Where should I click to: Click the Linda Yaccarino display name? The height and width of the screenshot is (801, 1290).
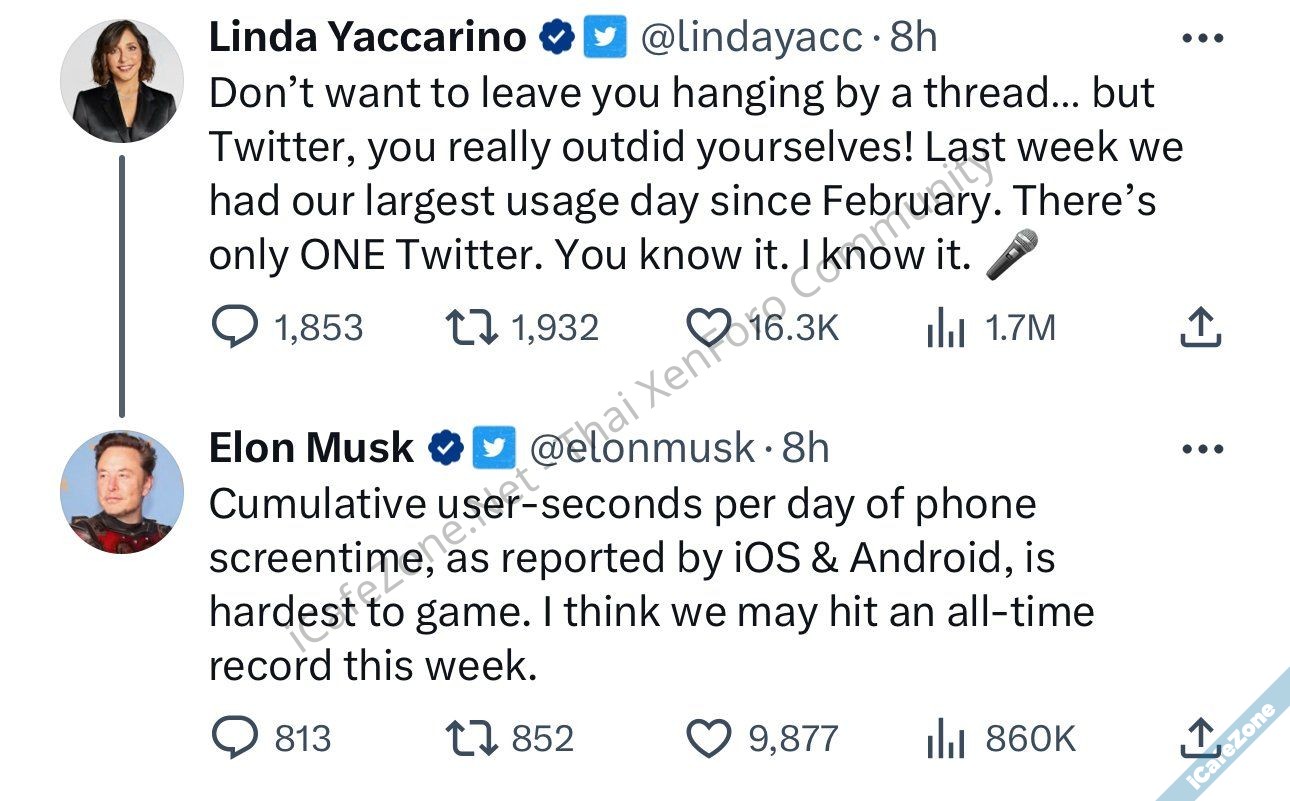tap(367, 38)
